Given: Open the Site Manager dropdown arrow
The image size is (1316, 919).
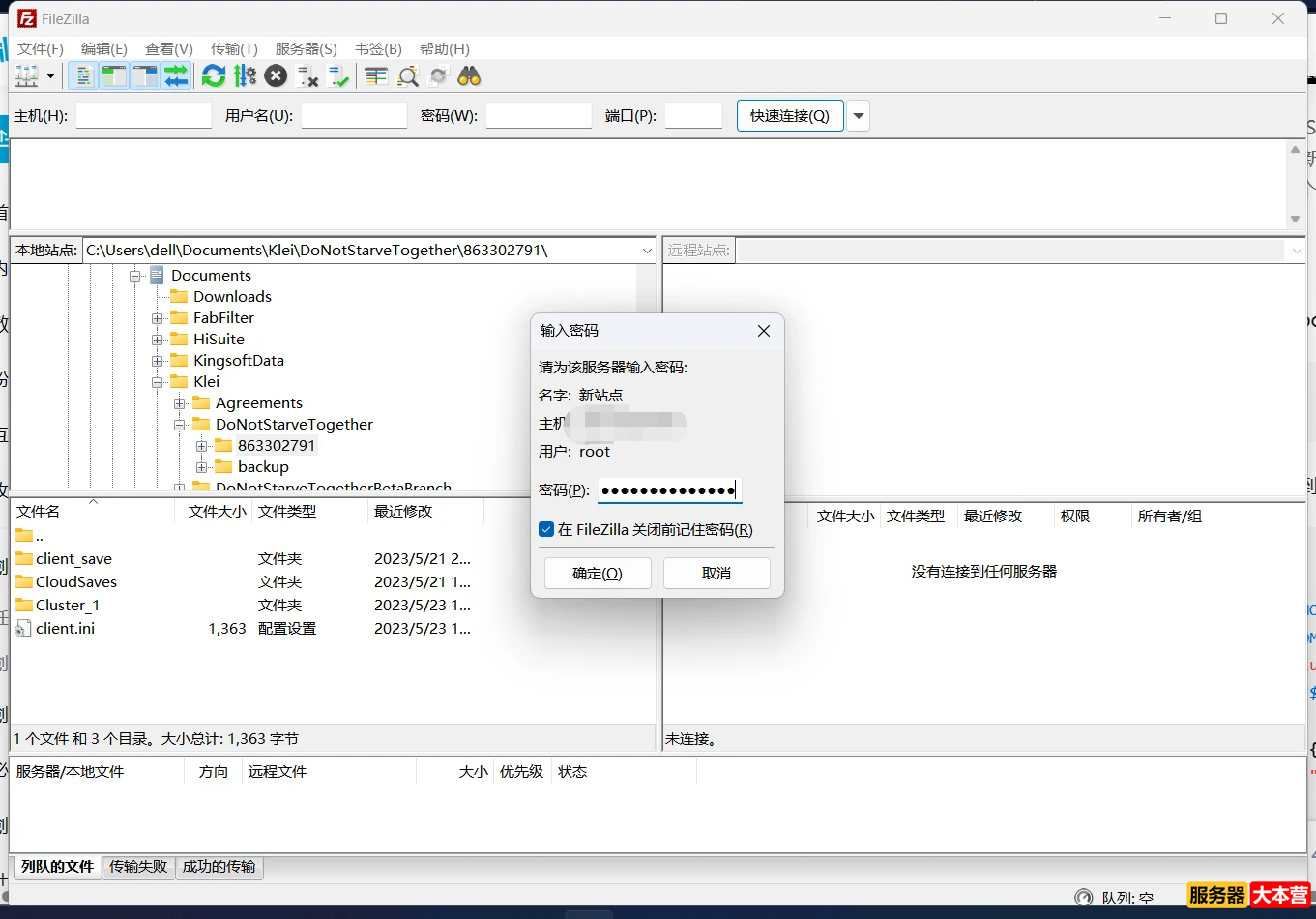Looking at the screenshot, I should point(51,76).
